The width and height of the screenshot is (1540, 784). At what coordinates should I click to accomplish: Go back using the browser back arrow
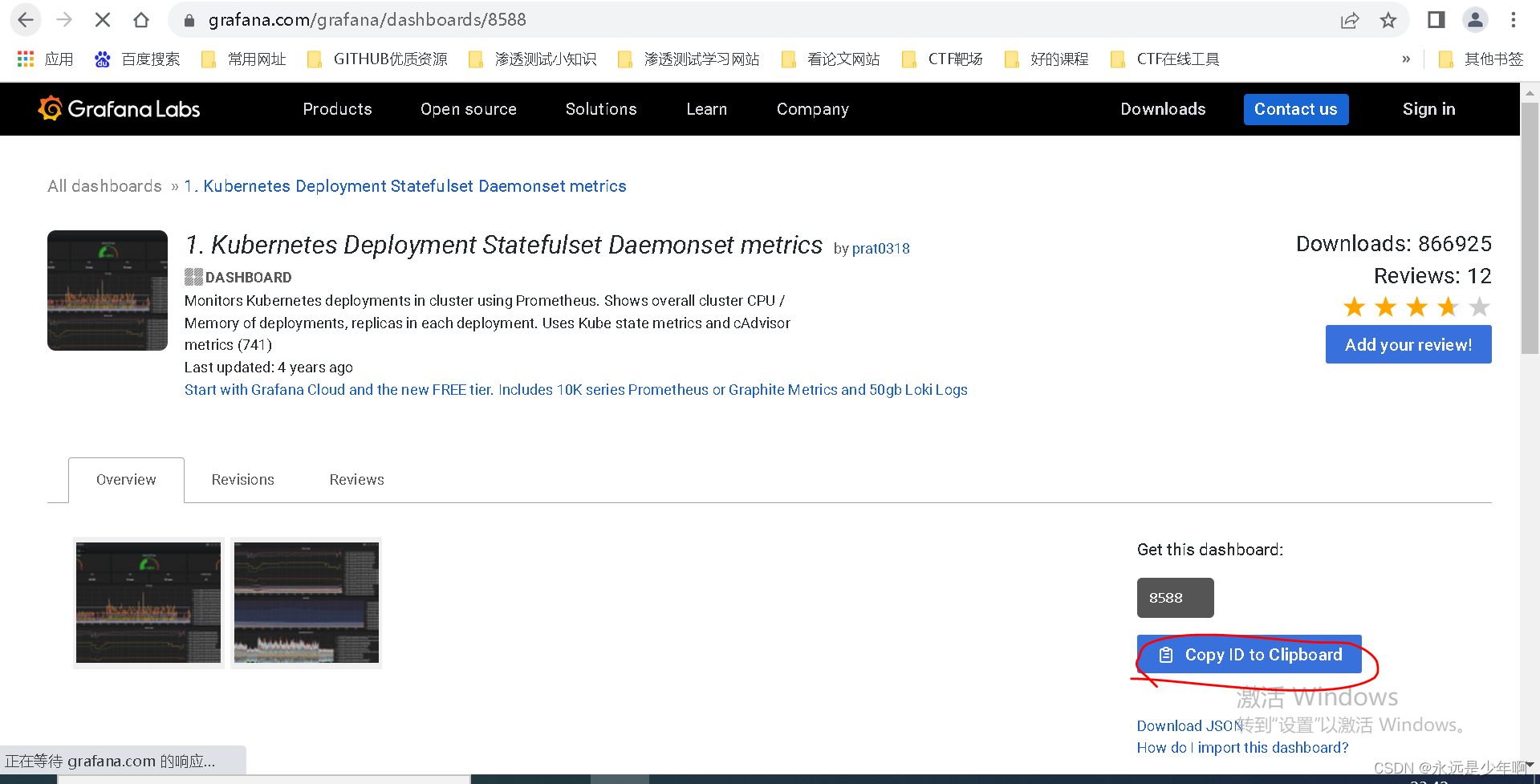point(26,20)
